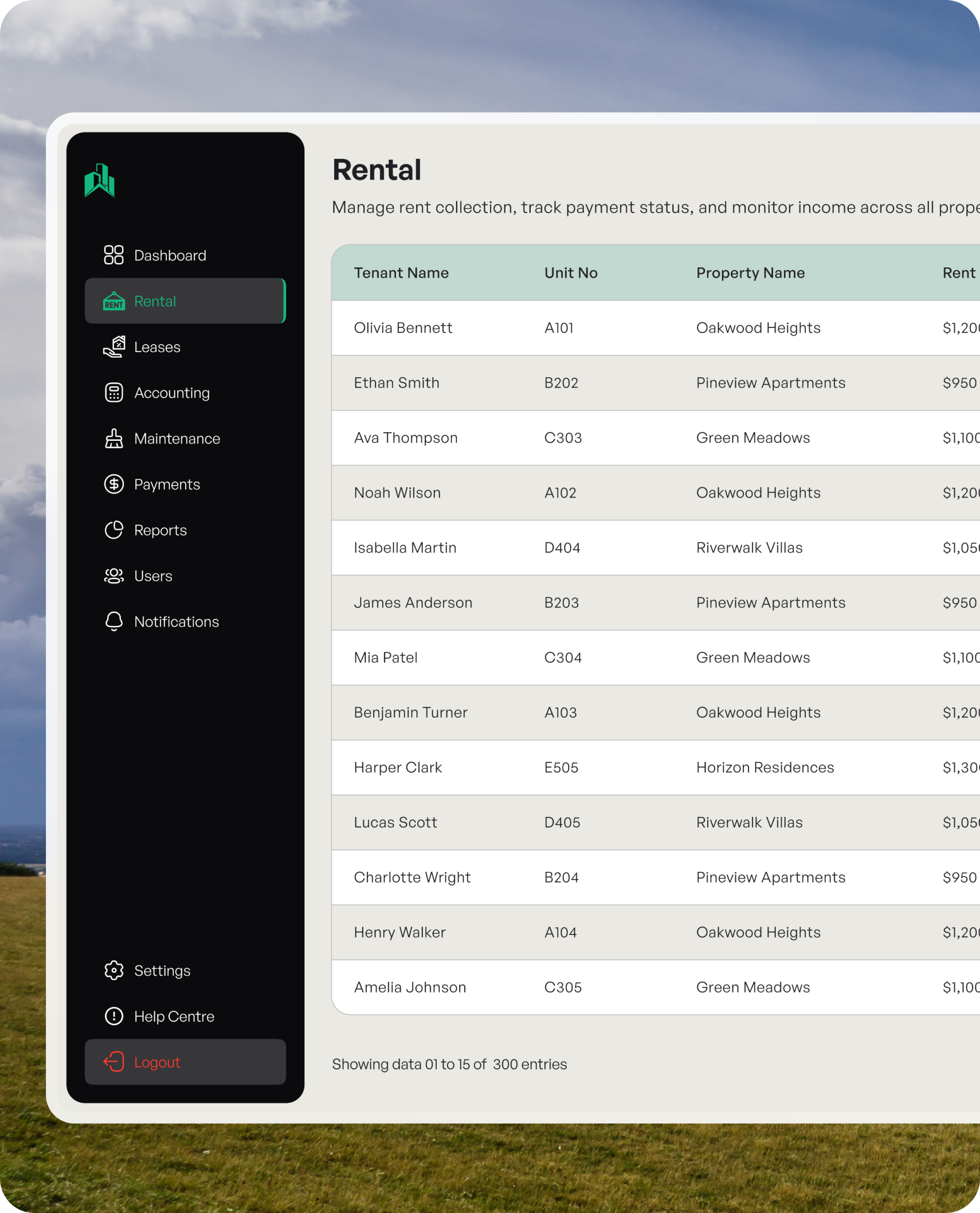The width and height of the screenshot is (980, 1213).
Task: Click the Help Centre exclamation icon
Action: coord(113,1016)
